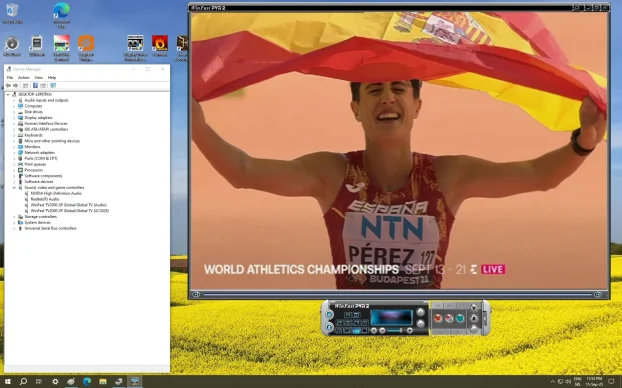Open File Explorer from the taskbar
Screen dimensions: 622x388
pyautogui.click(x=103, y=382)
